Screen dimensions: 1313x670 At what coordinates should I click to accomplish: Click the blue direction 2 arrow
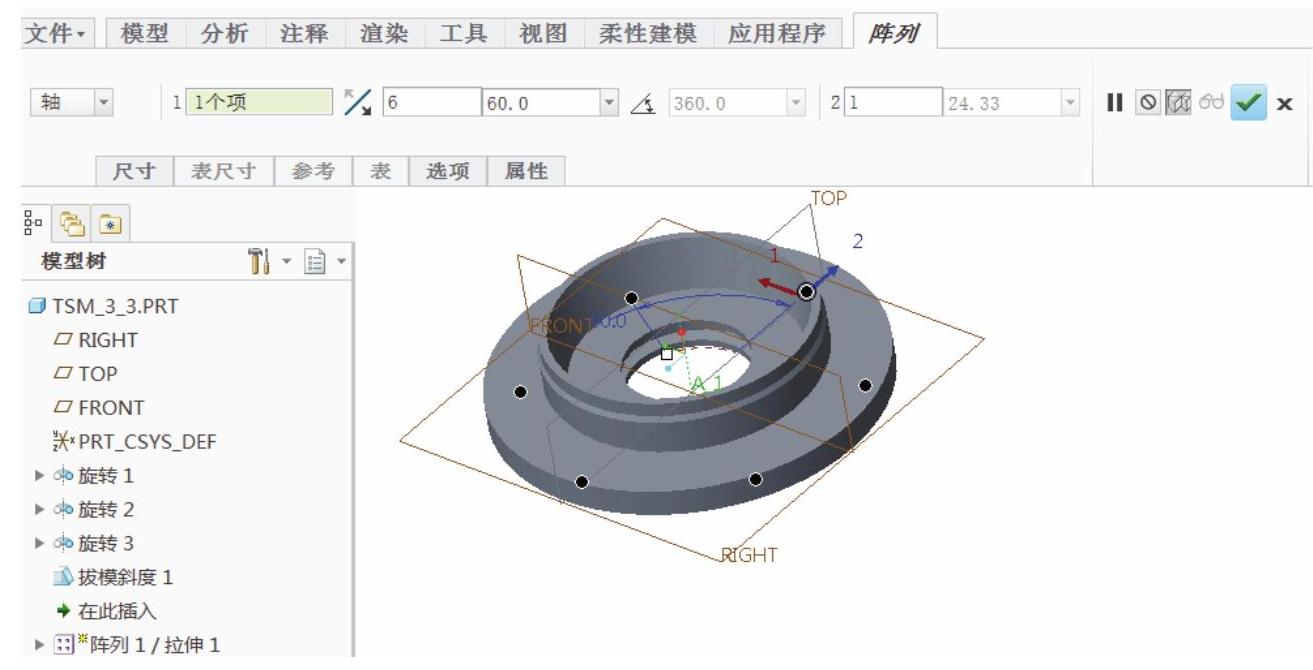pyautogui.click(x=826, y=276)
